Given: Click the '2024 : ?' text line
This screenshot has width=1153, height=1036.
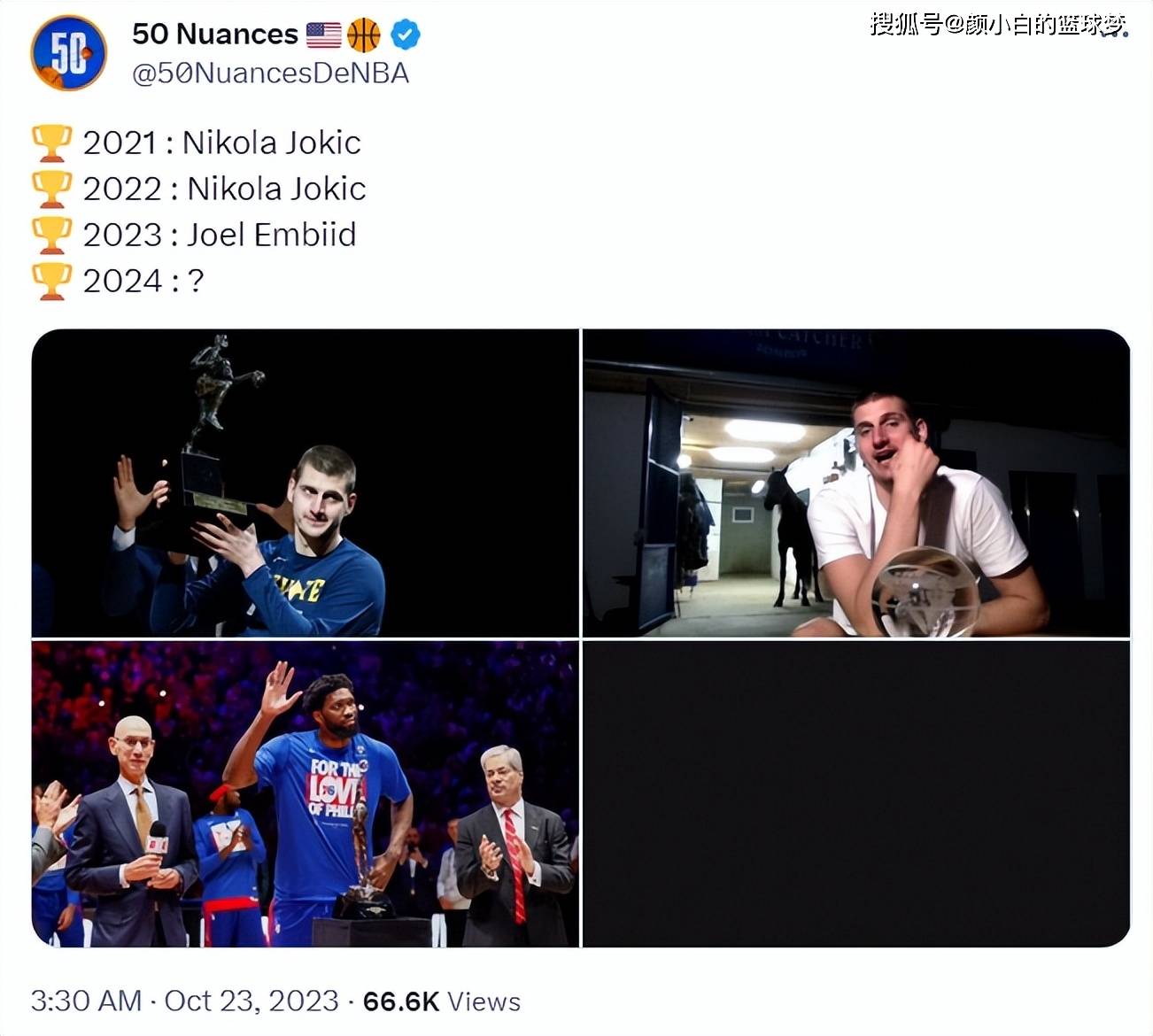Looking at the screenshot, I should [143, 281].
